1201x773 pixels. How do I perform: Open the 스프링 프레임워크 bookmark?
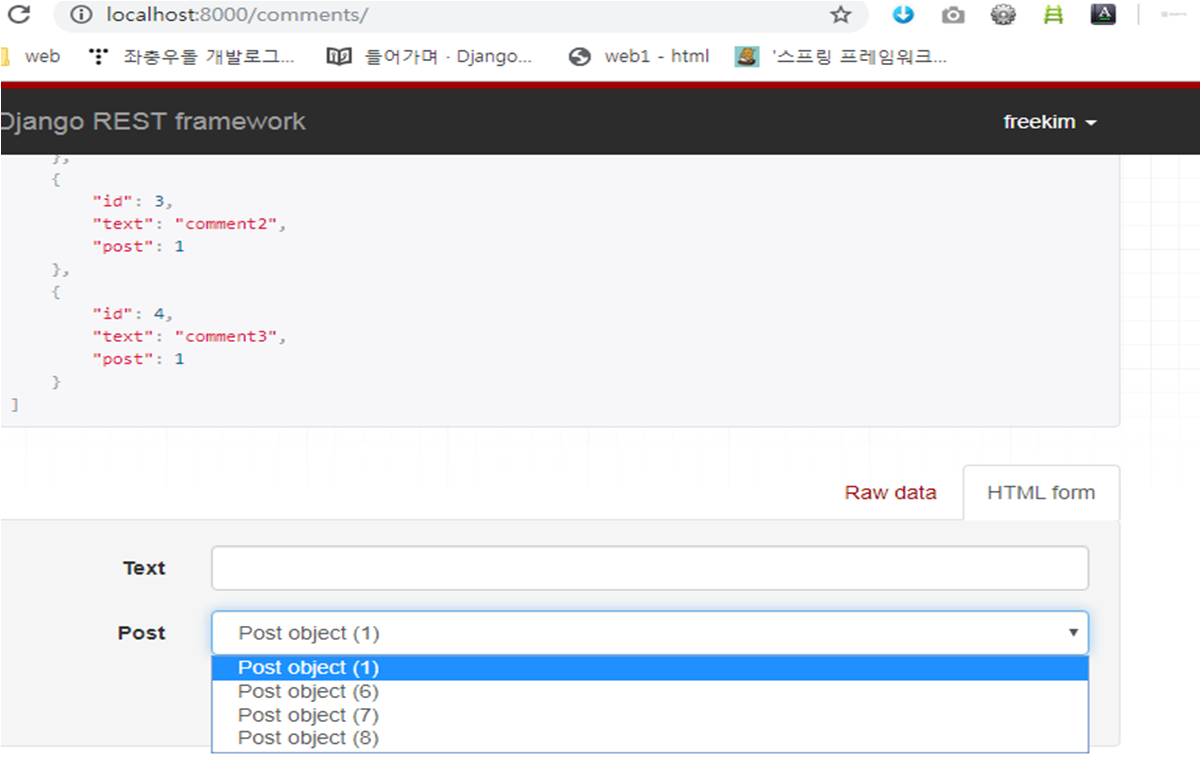pyautogui.click(x=841, y=56)
